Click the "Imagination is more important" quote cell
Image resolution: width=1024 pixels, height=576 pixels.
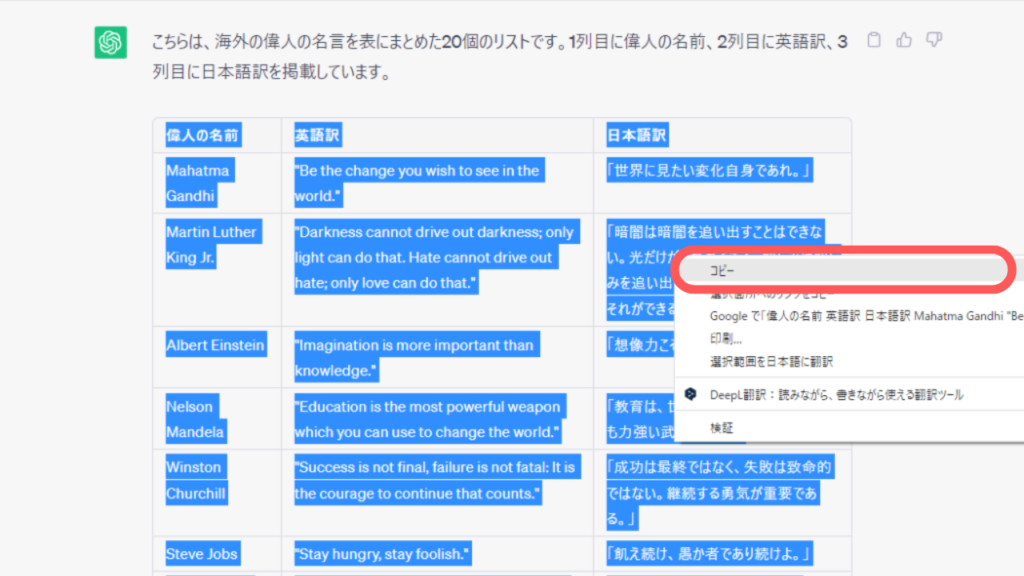(414, 358)
